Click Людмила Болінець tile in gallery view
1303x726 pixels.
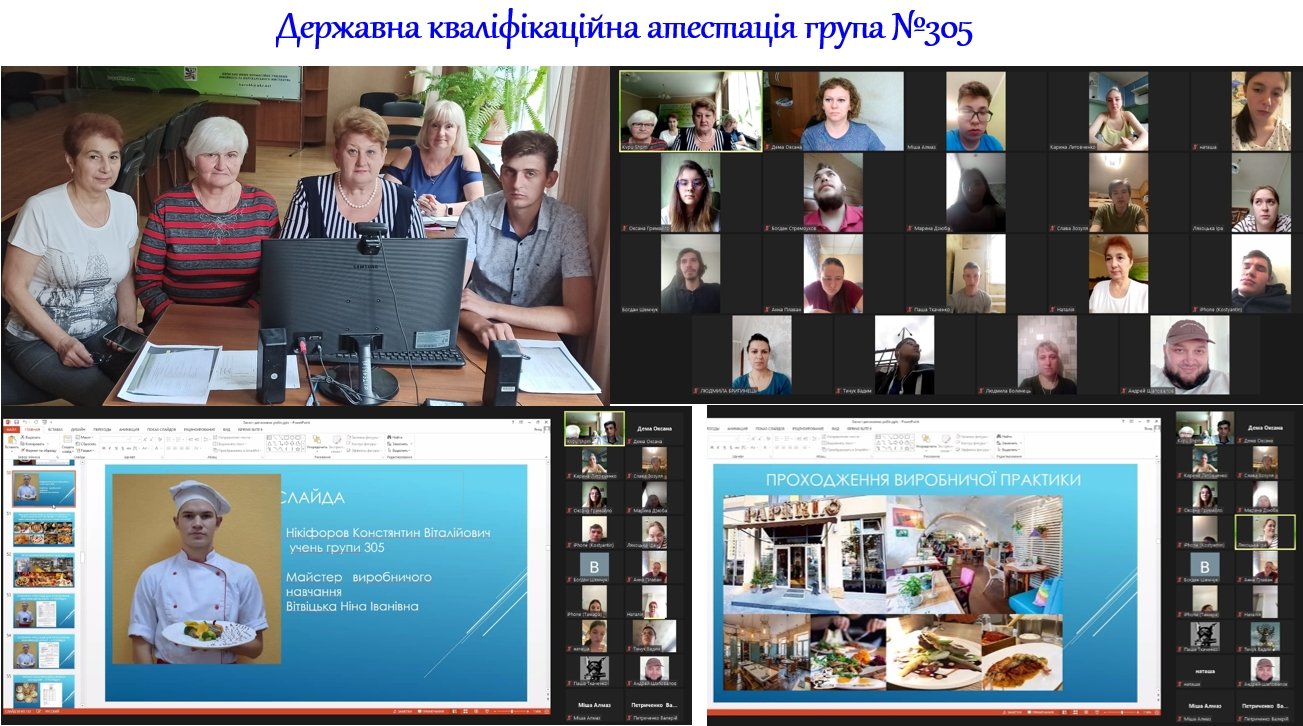[1047, 355]
